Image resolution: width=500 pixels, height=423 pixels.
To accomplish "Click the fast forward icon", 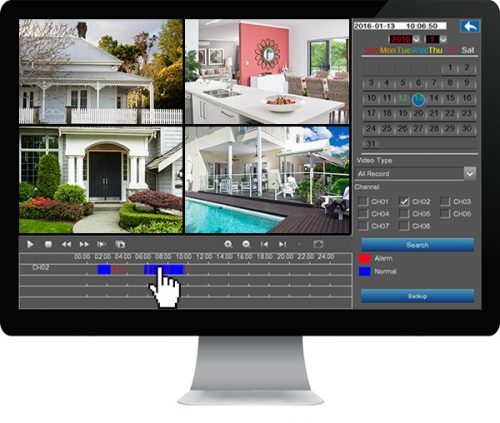I will [x=84, y=244].
